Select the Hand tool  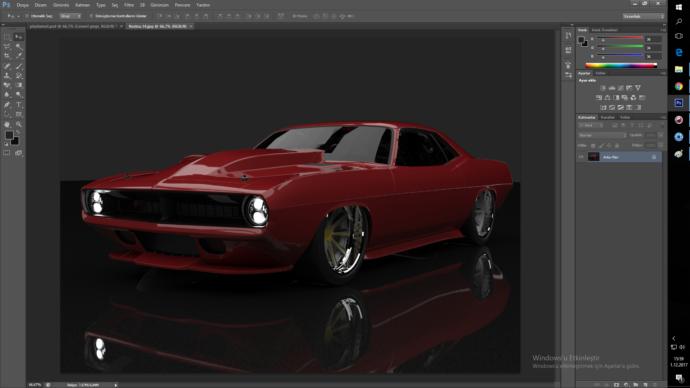coord(7,124)
